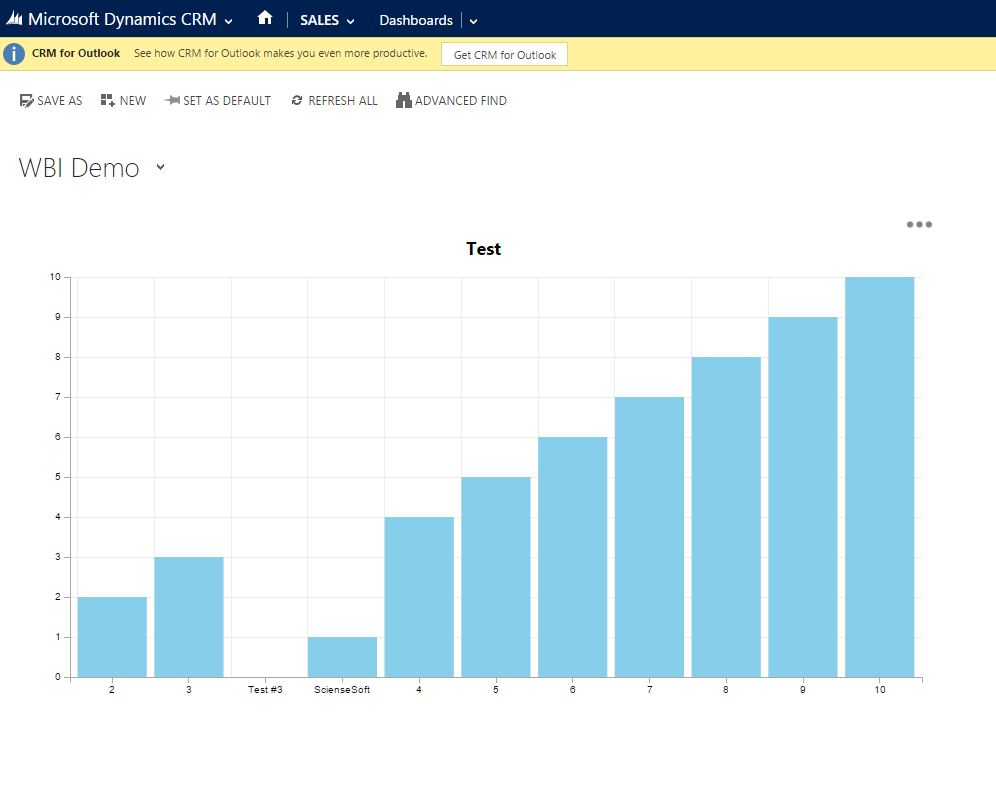Click the Home icon in navigation bar
This screenshot has height=806, width=996.
pyautogui.click(x=265, y=18)
